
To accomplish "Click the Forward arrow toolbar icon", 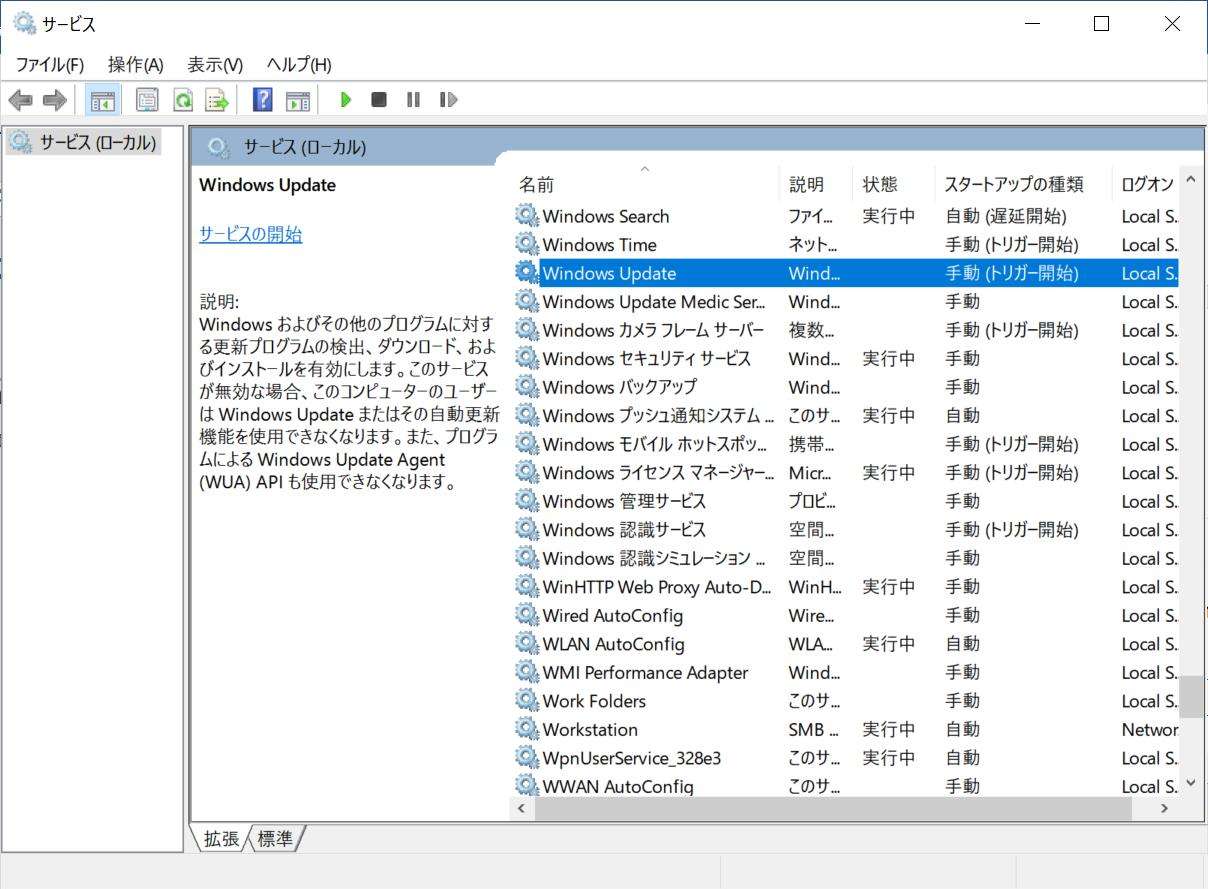I will 55,100.
